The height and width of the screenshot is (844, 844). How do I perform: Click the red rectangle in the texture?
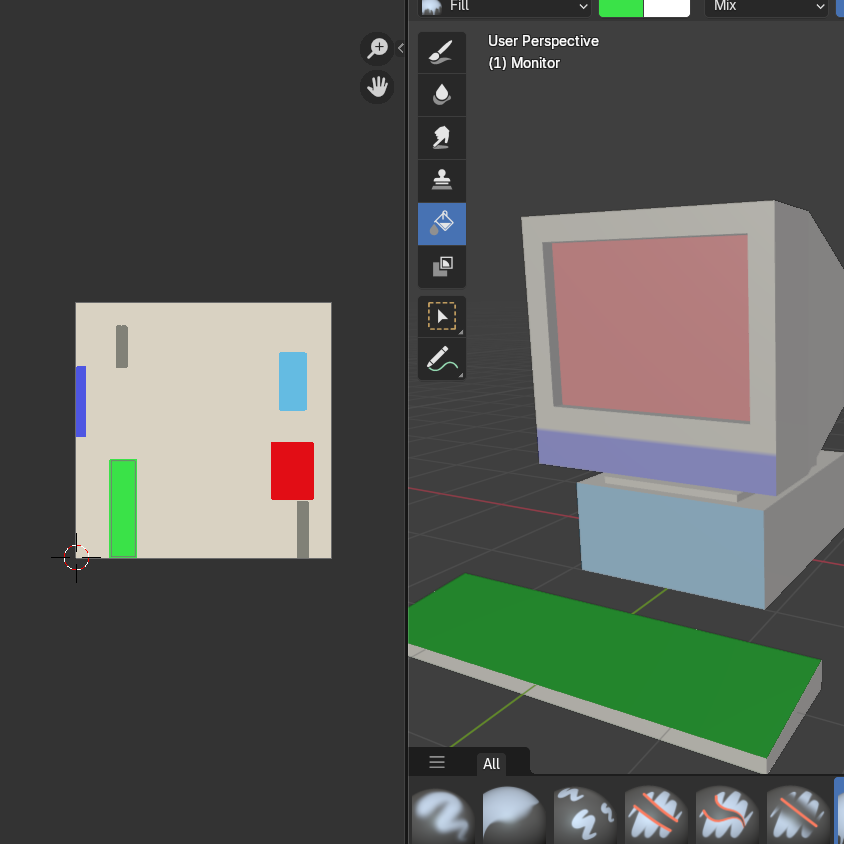click(292, 471)
